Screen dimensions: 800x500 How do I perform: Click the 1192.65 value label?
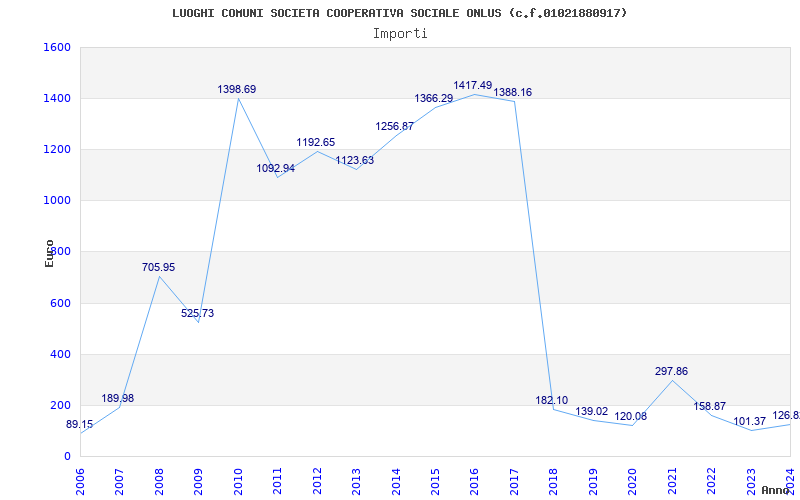coord(316,142)
